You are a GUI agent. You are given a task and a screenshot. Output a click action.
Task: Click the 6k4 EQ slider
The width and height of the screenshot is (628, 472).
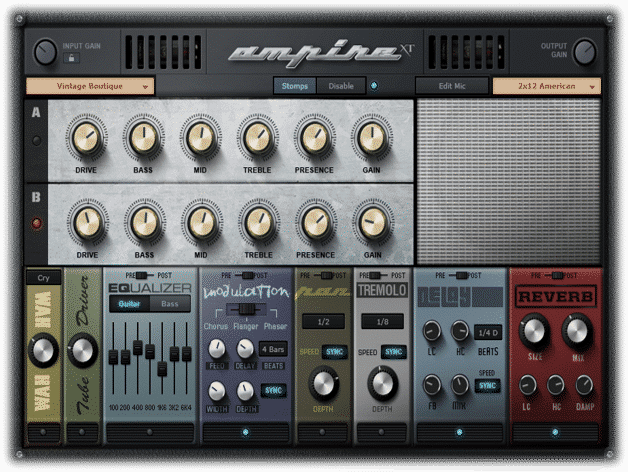tap(187, 354)
